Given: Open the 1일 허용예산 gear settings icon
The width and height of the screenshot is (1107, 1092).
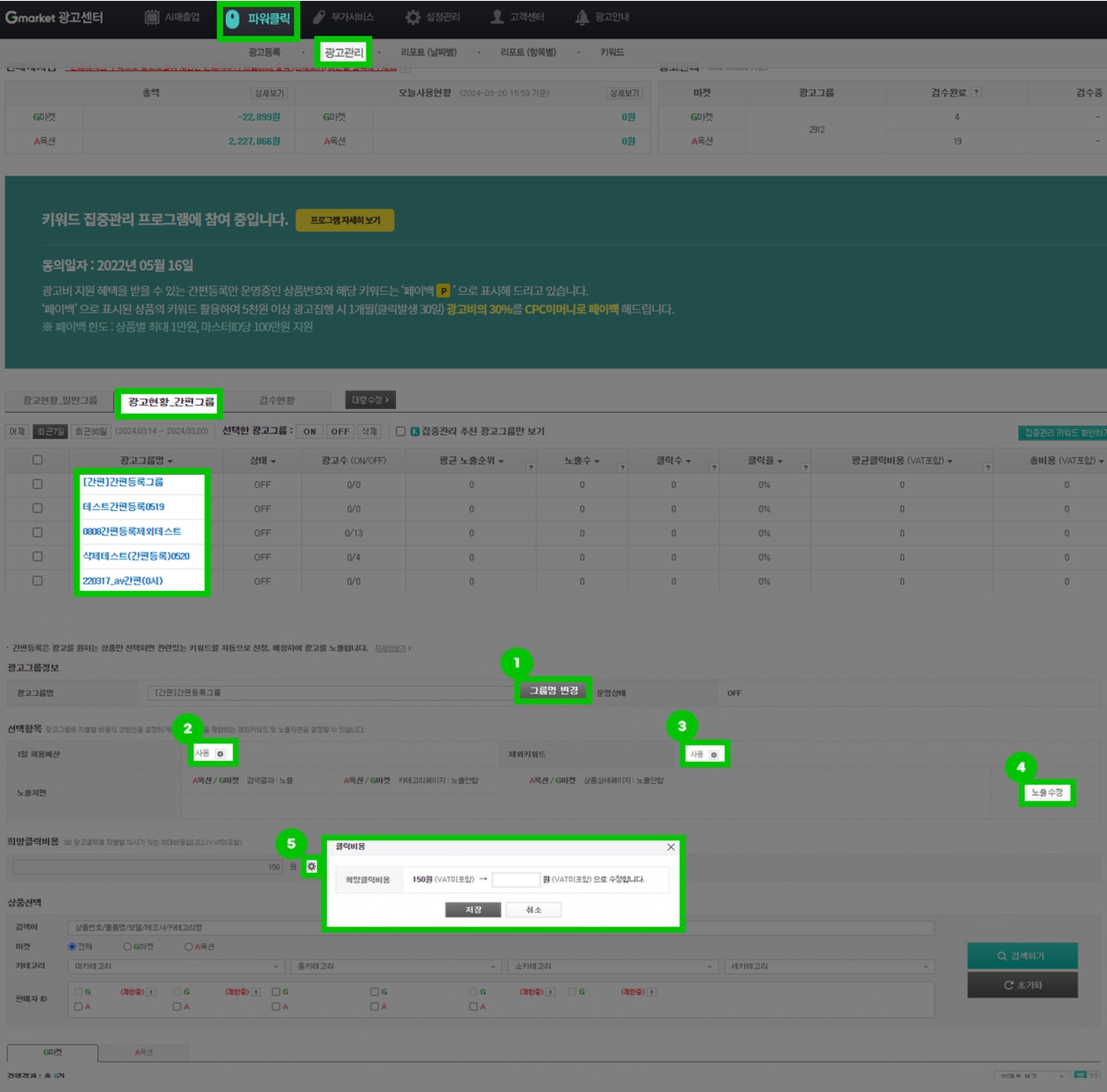Looking at the screenshot, I should click(220, 754).
